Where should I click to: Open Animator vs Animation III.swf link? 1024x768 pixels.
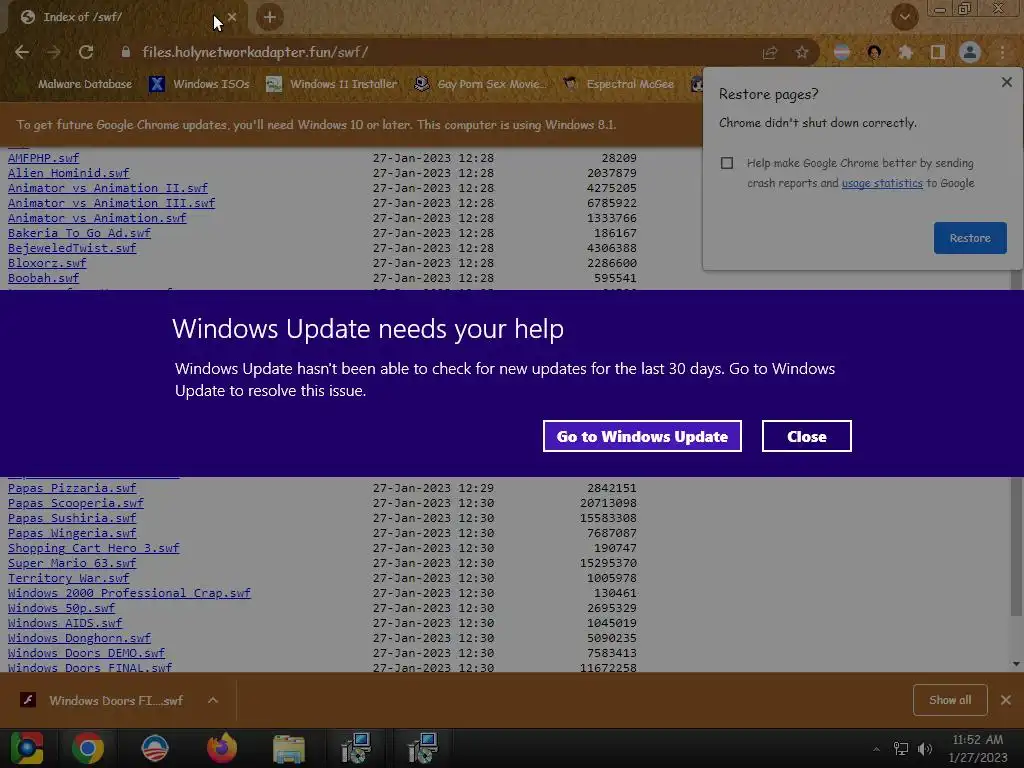111,203
